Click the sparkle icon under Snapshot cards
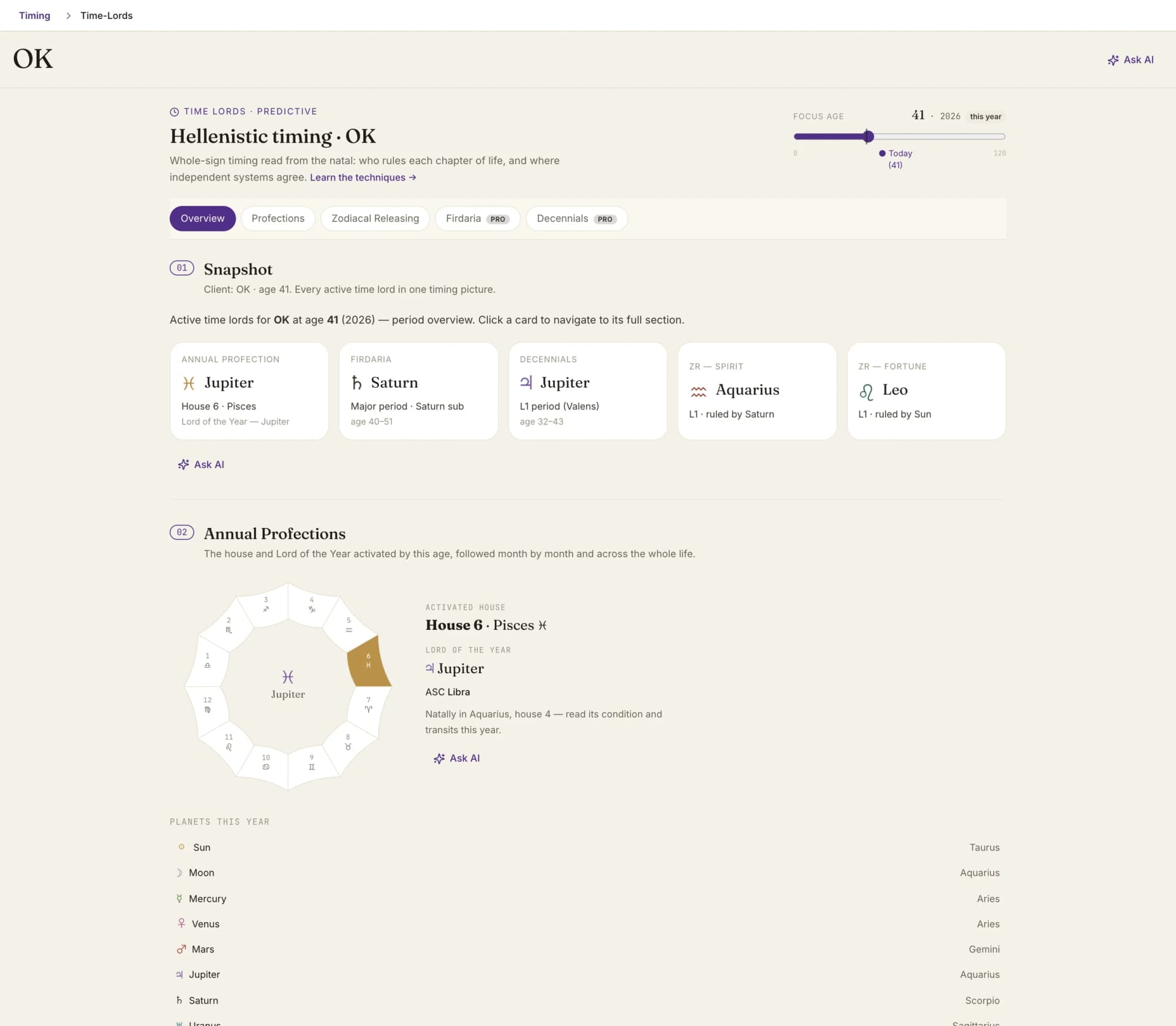Image resolution: width=1176 pixels, height=1026 pixels. [183, 464]
